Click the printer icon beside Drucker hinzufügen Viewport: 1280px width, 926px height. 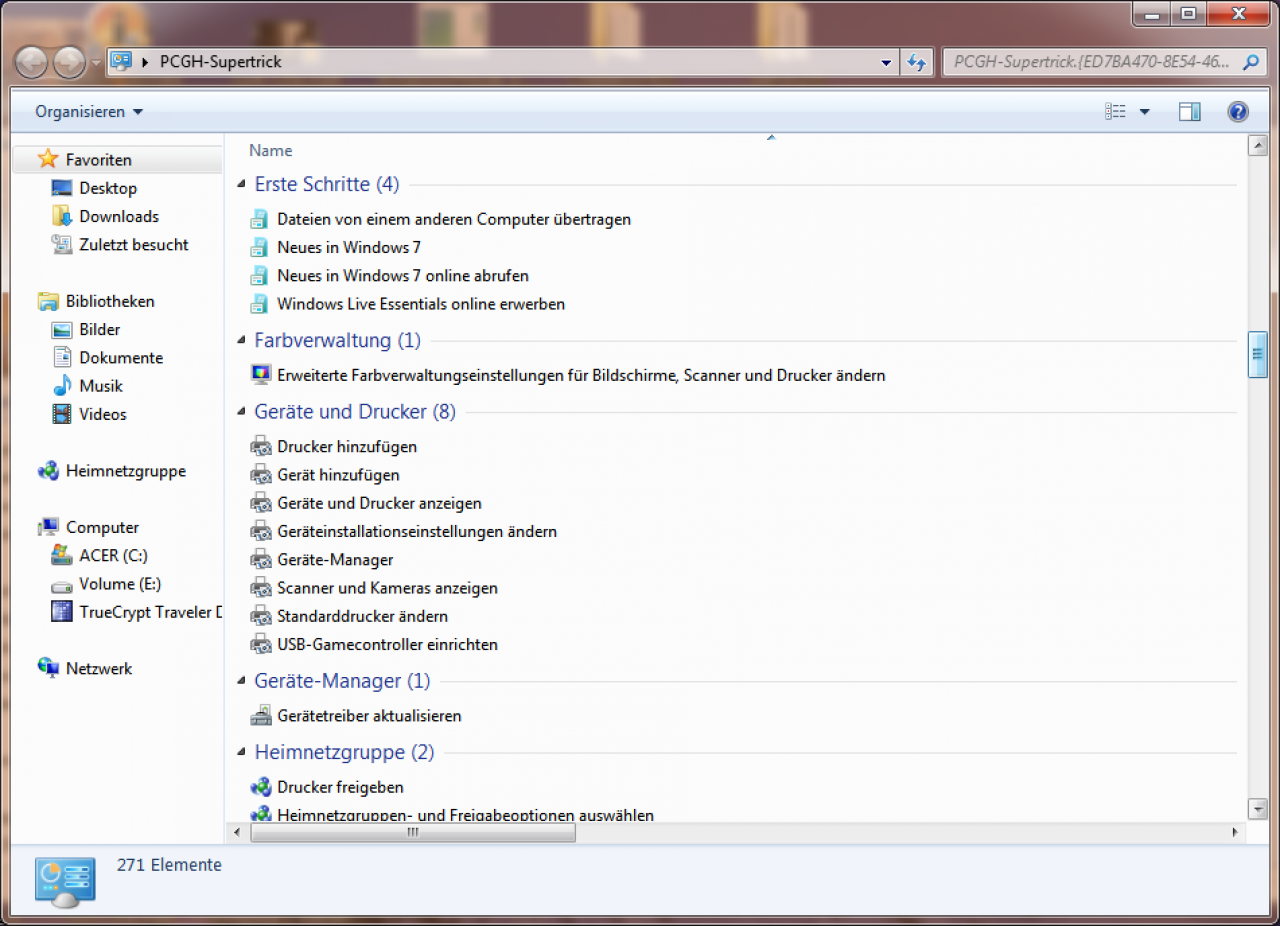[261, 446]
